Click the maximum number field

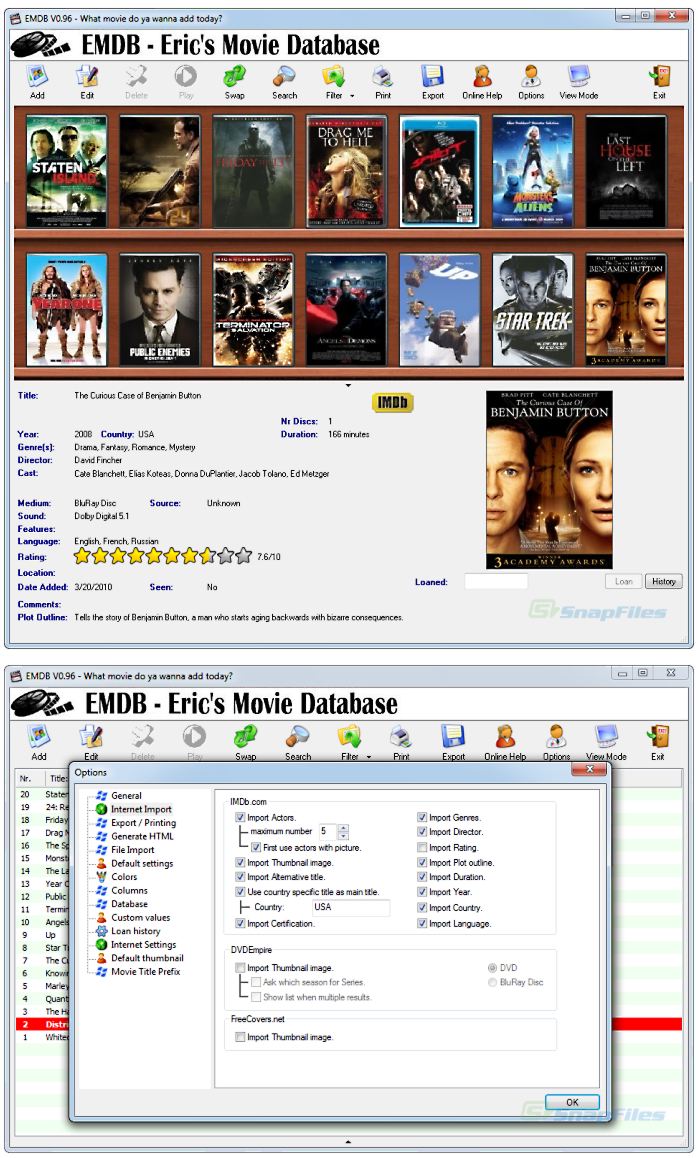click(328, 832)
